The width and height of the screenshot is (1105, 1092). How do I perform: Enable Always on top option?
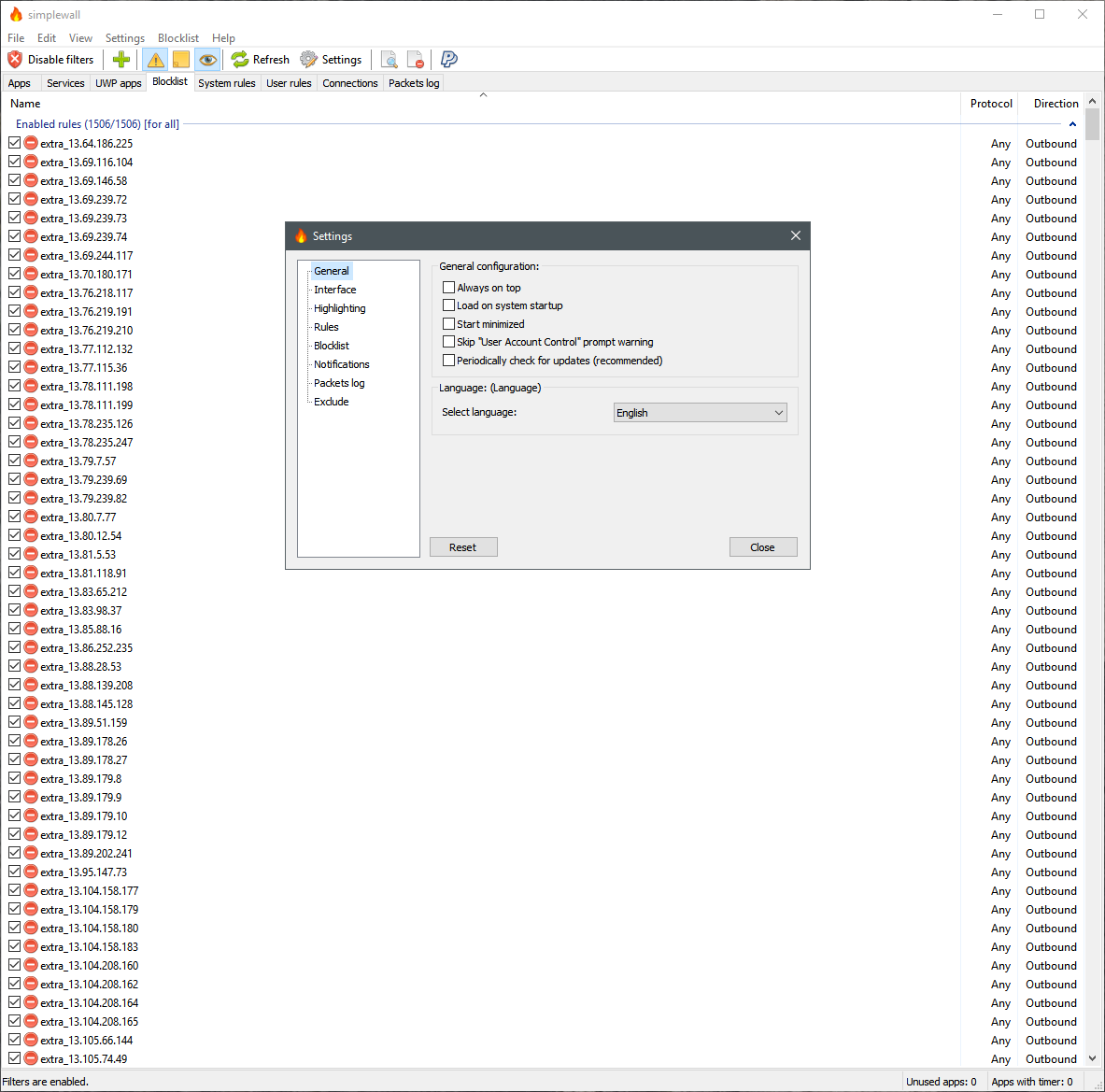(x=448, y=287)
